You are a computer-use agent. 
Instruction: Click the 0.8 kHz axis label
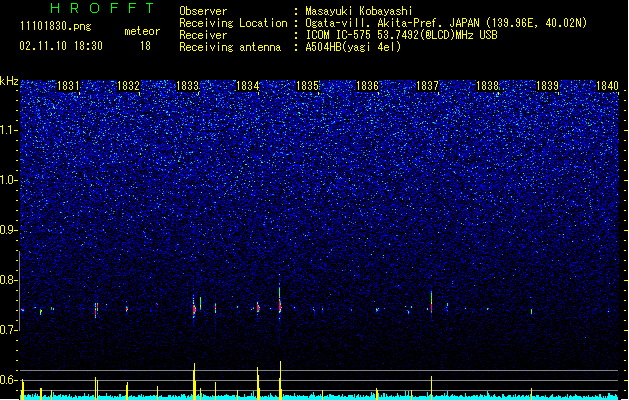point(9,280)
